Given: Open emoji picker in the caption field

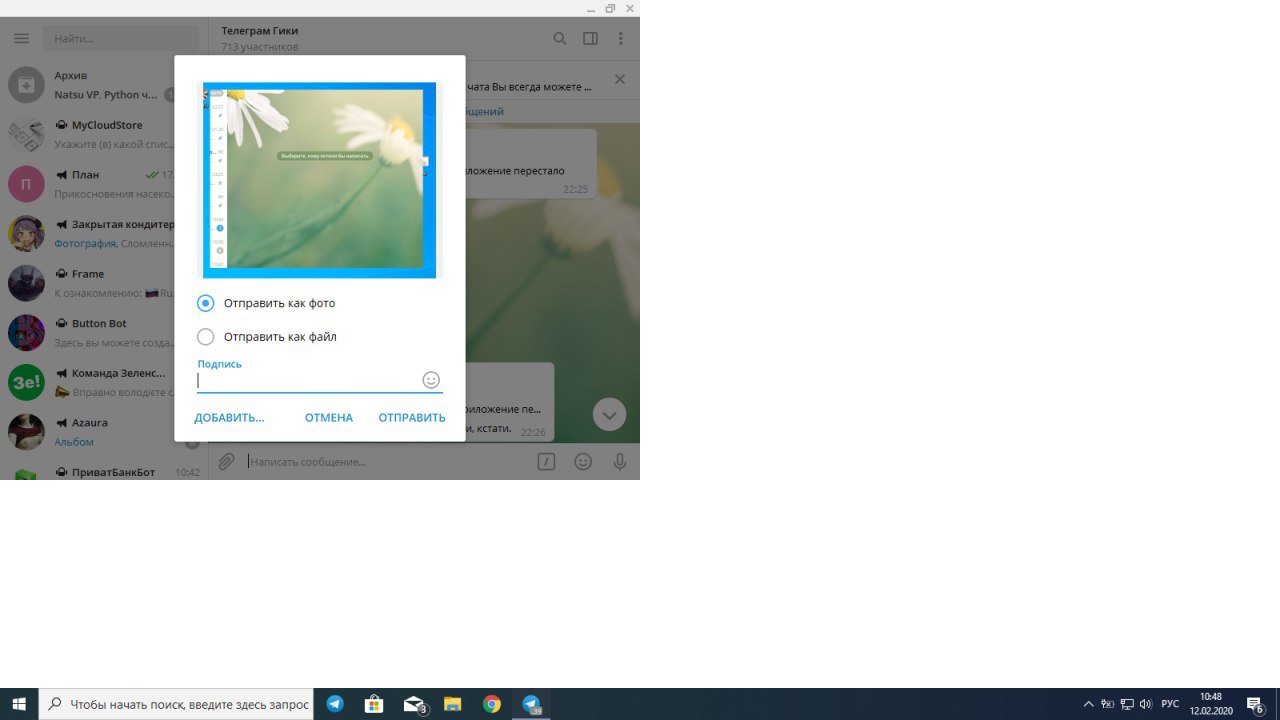Looking at the screenshot, I should click(431, 380).
